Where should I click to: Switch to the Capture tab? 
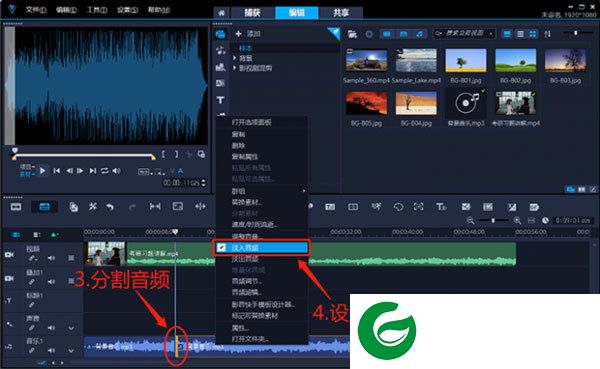253,13
